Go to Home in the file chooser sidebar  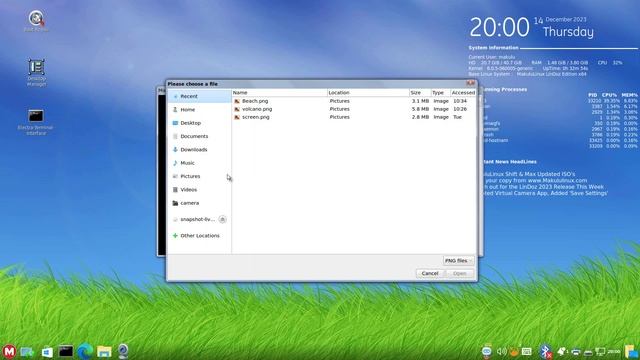click(199, 109)
